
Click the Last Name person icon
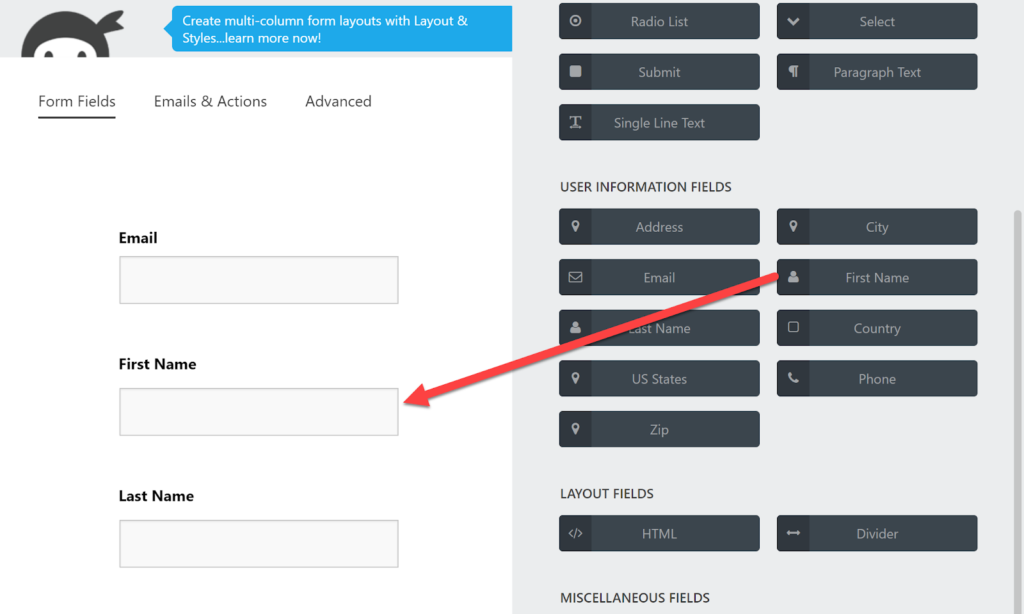(x=575, y=327)
